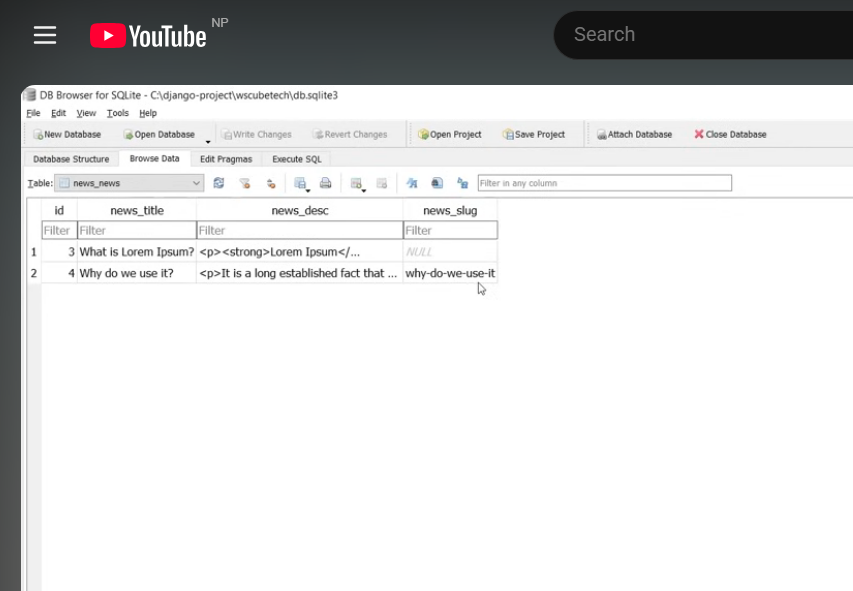
Task: Switch to Execute SQL tab
Action: [x=297, y=159]
